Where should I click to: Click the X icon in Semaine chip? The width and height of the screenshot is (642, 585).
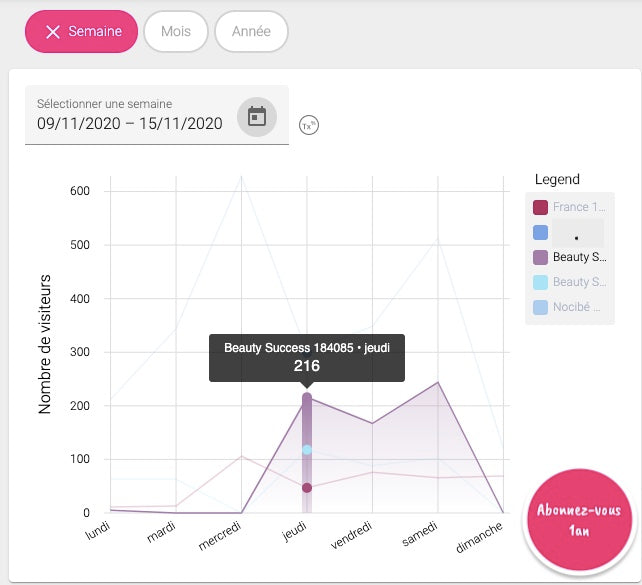53,32
